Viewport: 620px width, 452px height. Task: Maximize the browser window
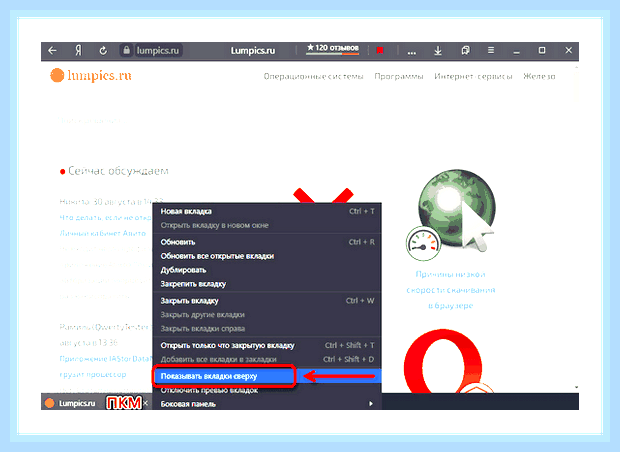click(x=542, y=50)
